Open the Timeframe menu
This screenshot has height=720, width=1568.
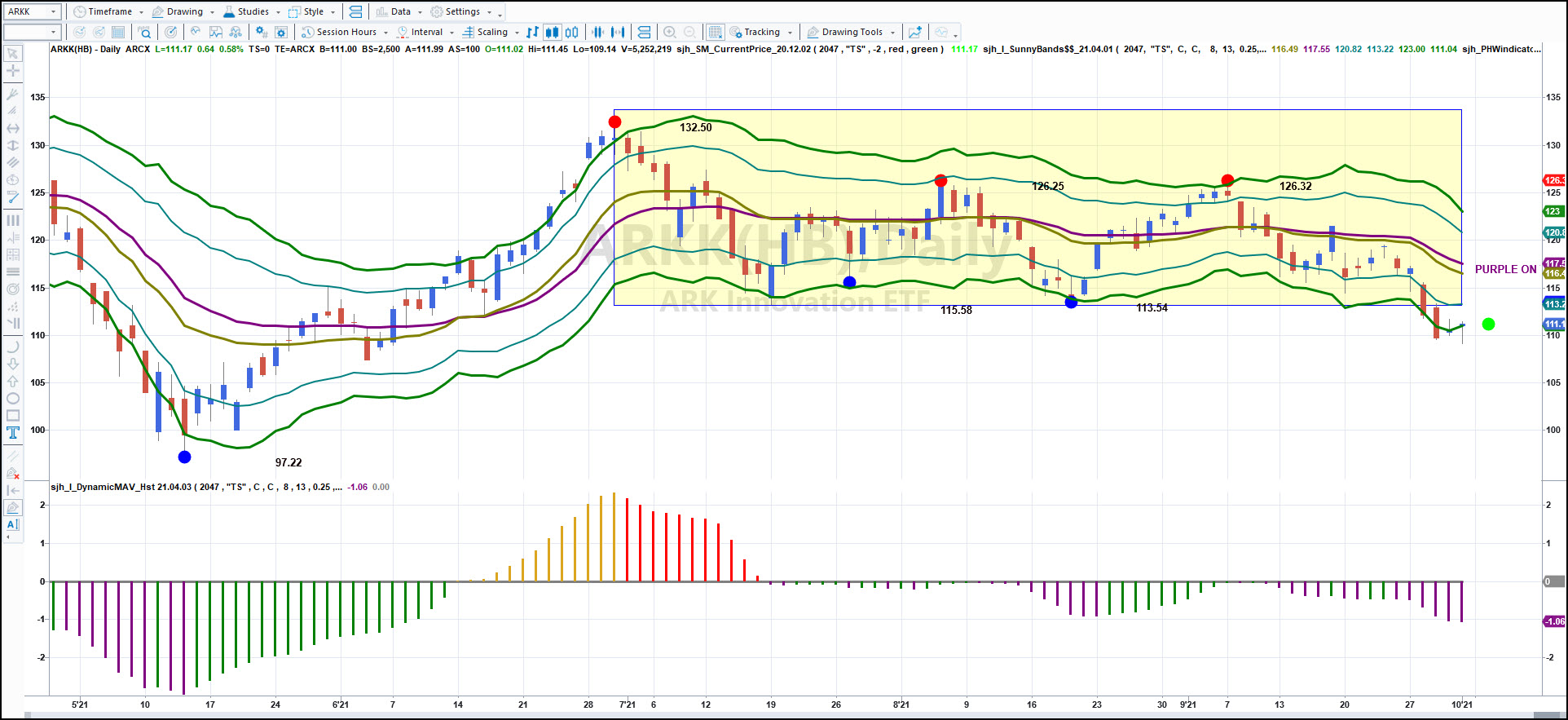tap(103, 11)
